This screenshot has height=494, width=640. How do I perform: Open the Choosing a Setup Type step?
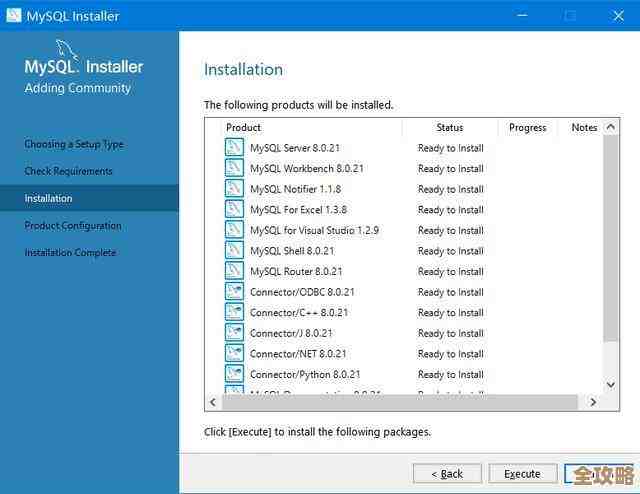click(74, 144)
